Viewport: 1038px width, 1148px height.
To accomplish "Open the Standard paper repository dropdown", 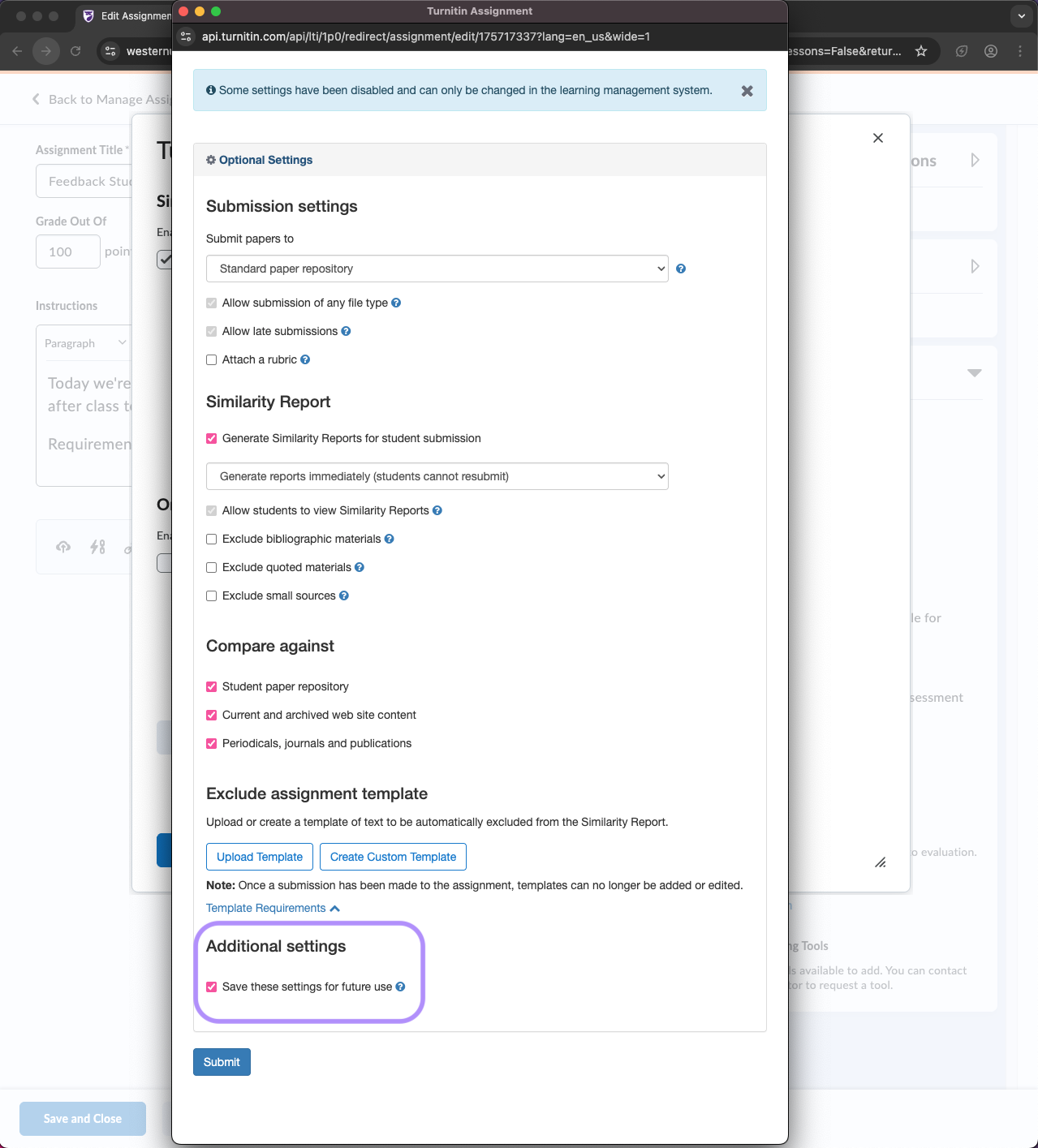I will (x=437, y=269).
